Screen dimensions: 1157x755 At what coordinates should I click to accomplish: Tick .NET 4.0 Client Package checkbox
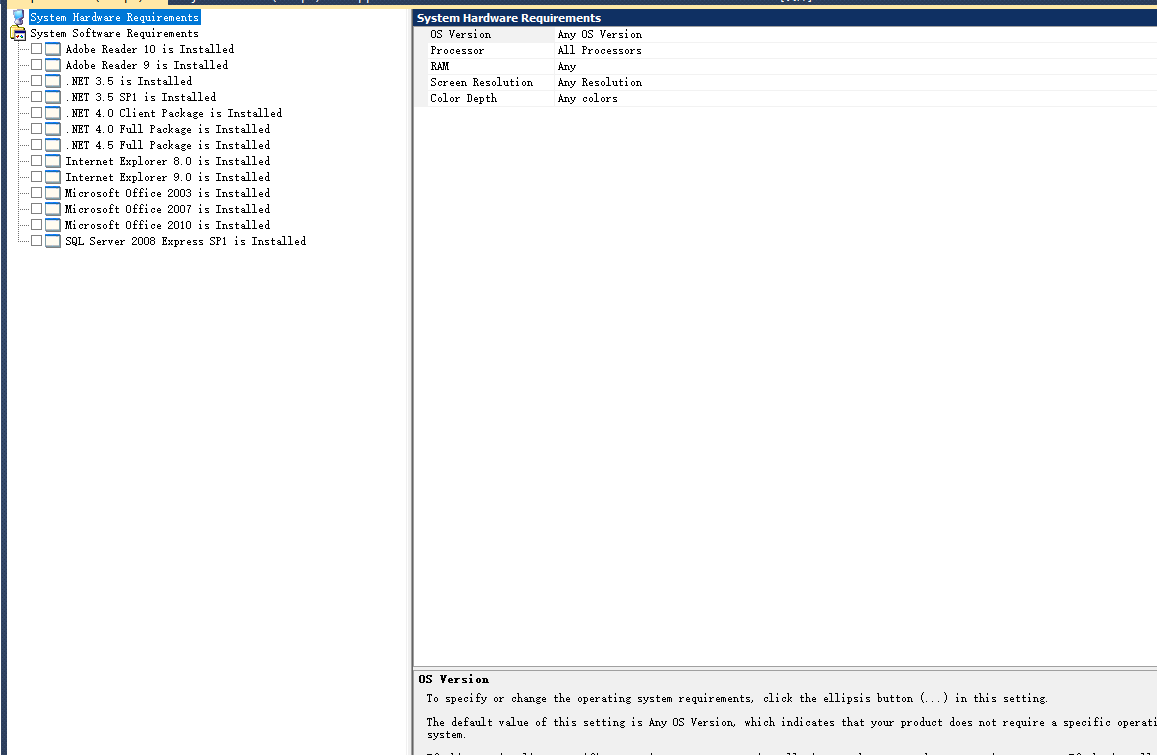tap(36, 113)
